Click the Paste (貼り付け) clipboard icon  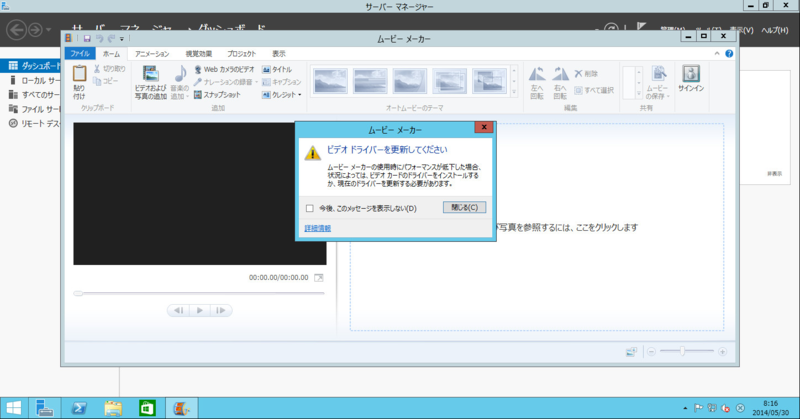coord(79,74)
